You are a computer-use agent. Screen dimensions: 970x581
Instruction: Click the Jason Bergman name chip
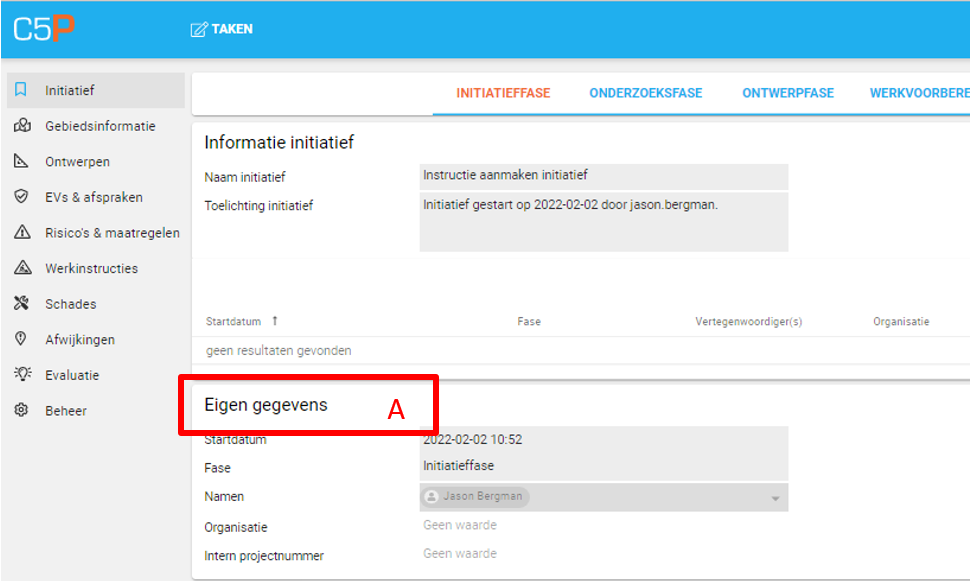[476, 497]
